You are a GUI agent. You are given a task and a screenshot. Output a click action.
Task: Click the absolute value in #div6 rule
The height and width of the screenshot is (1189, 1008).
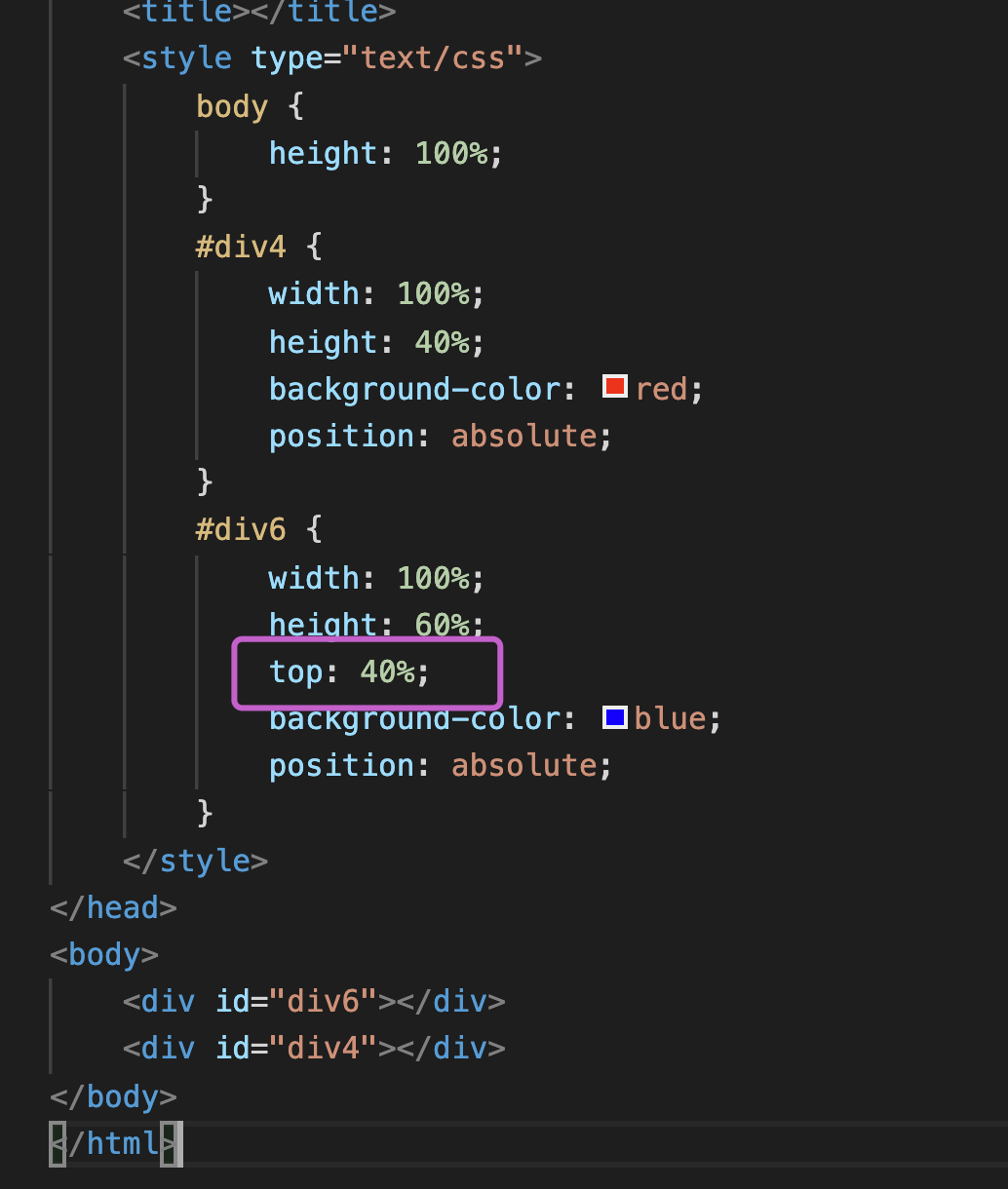[523, 765]
